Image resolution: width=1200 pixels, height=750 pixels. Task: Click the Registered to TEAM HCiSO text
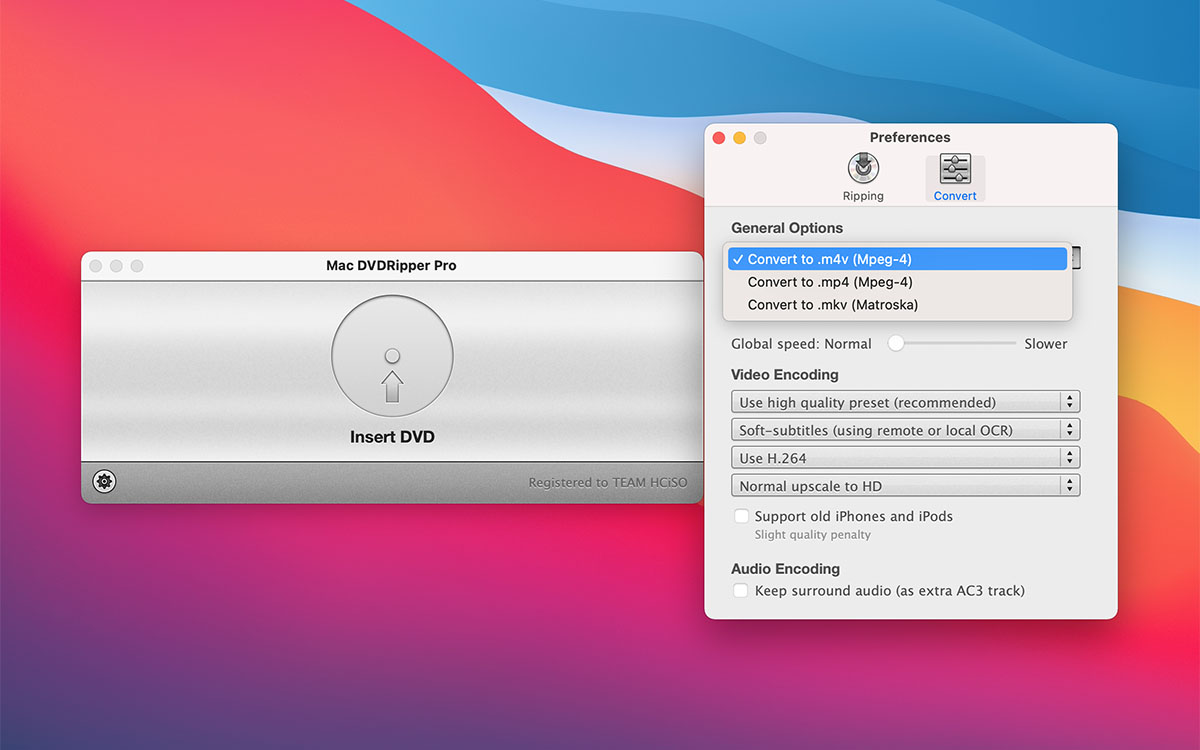pos(608,483)
